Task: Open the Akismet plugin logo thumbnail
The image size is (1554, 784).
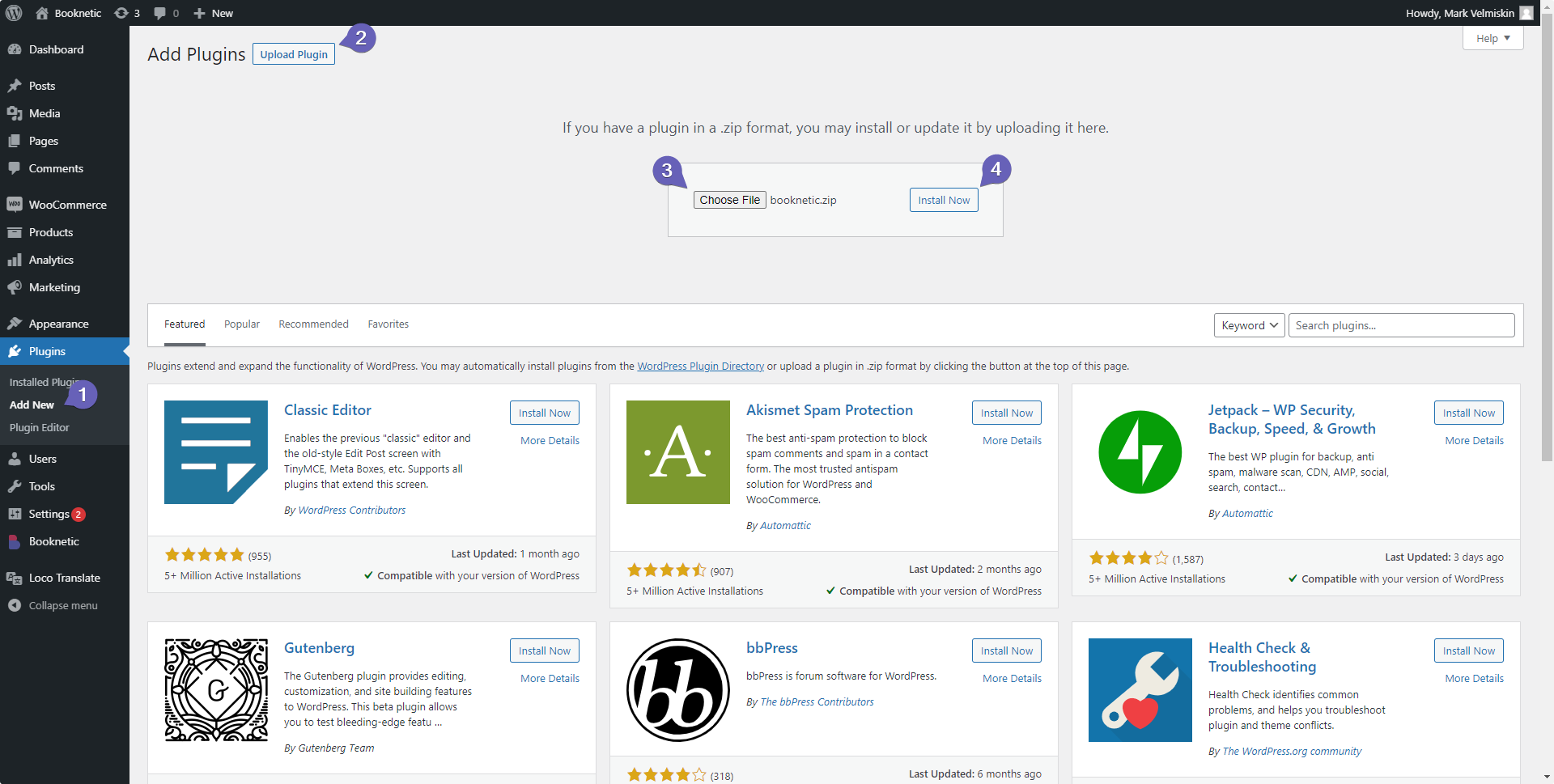Action: click(x=678, y=452)
